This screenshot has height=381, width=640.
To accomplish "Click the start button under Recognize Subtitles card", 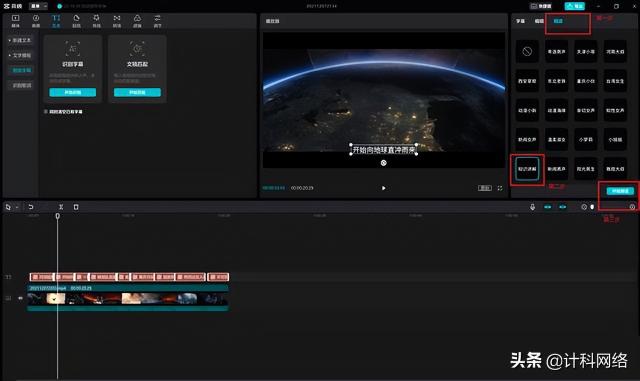I will (73, 92).
